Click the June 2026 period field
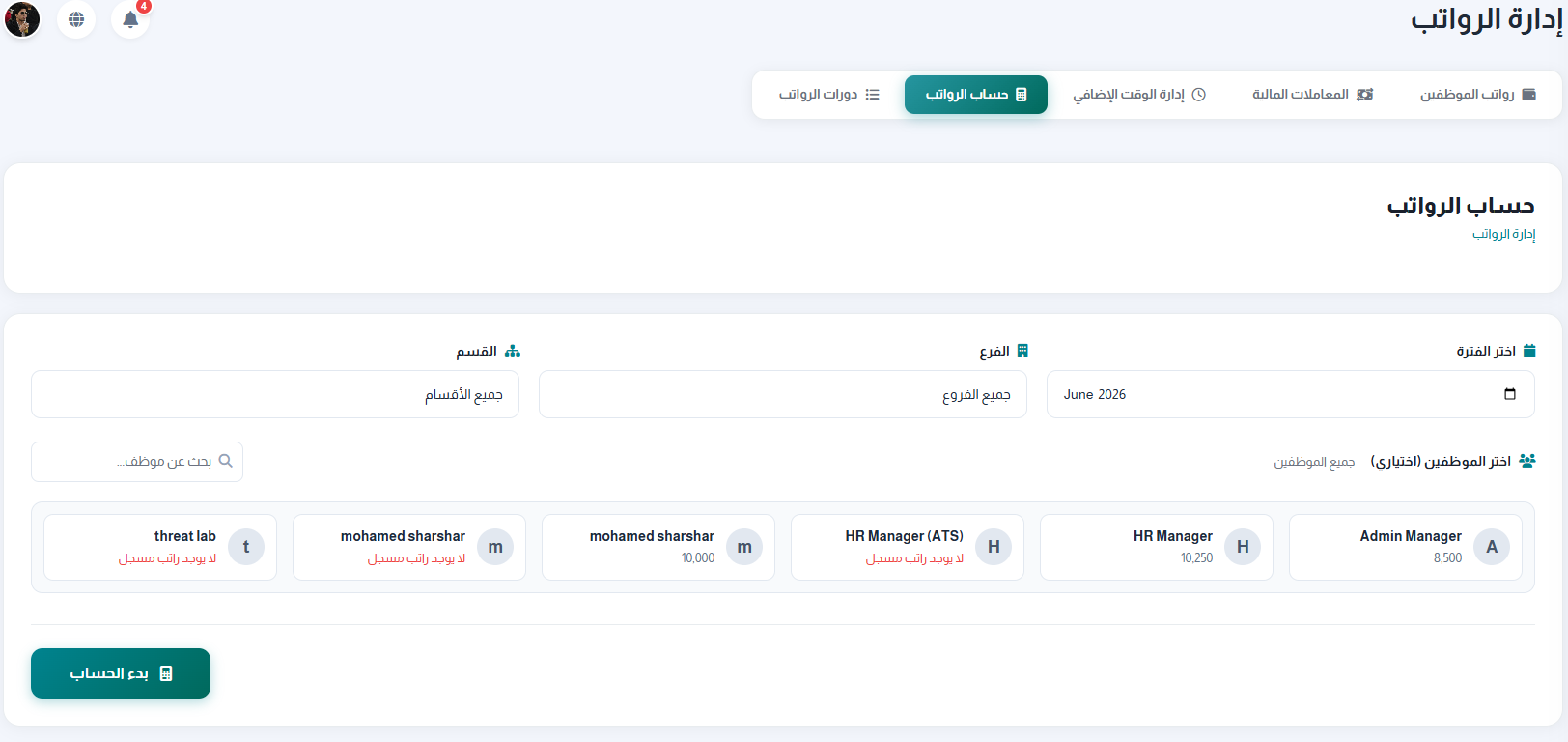Viewport: 1568px width, 742px height. [x=1290, y=394]
